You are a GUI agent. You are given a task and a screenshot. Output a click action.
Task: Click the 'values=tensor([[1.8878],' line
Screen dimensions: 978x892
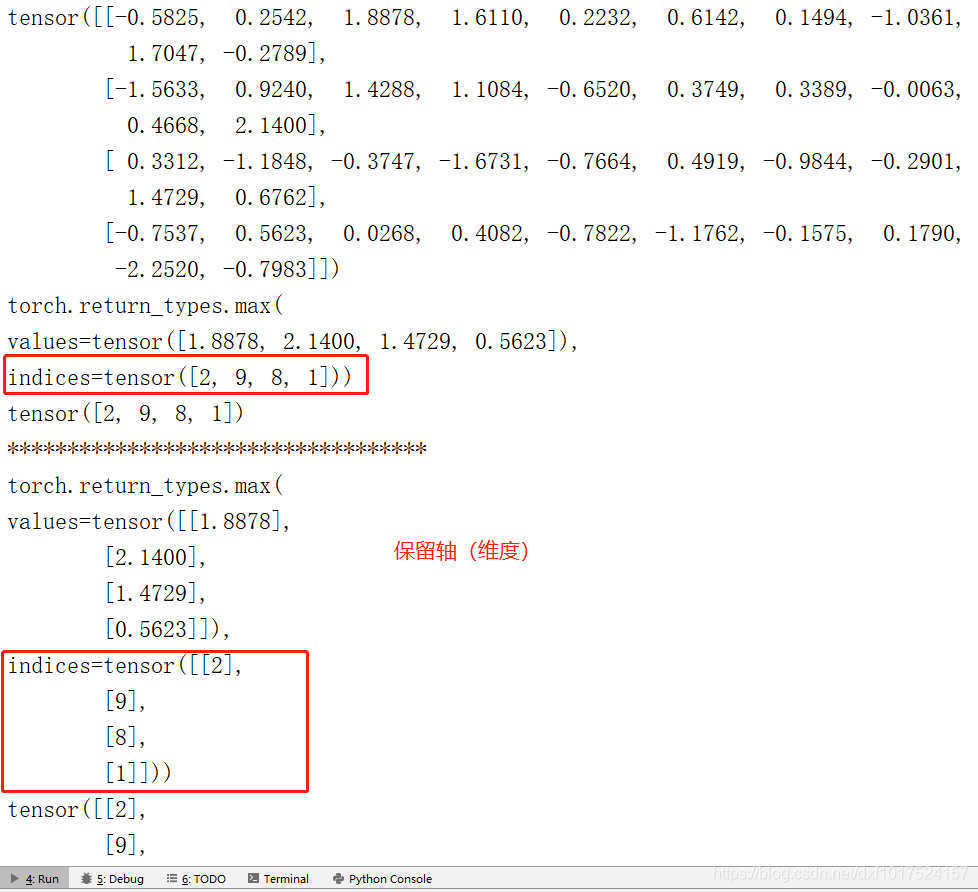[148, 521]
